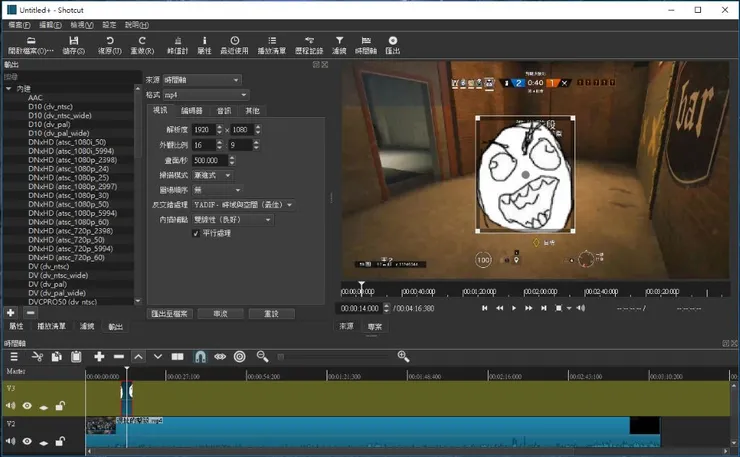The image size is (740, 457).
Task: Open the source dropdown above format
Action: coord(202,80)
